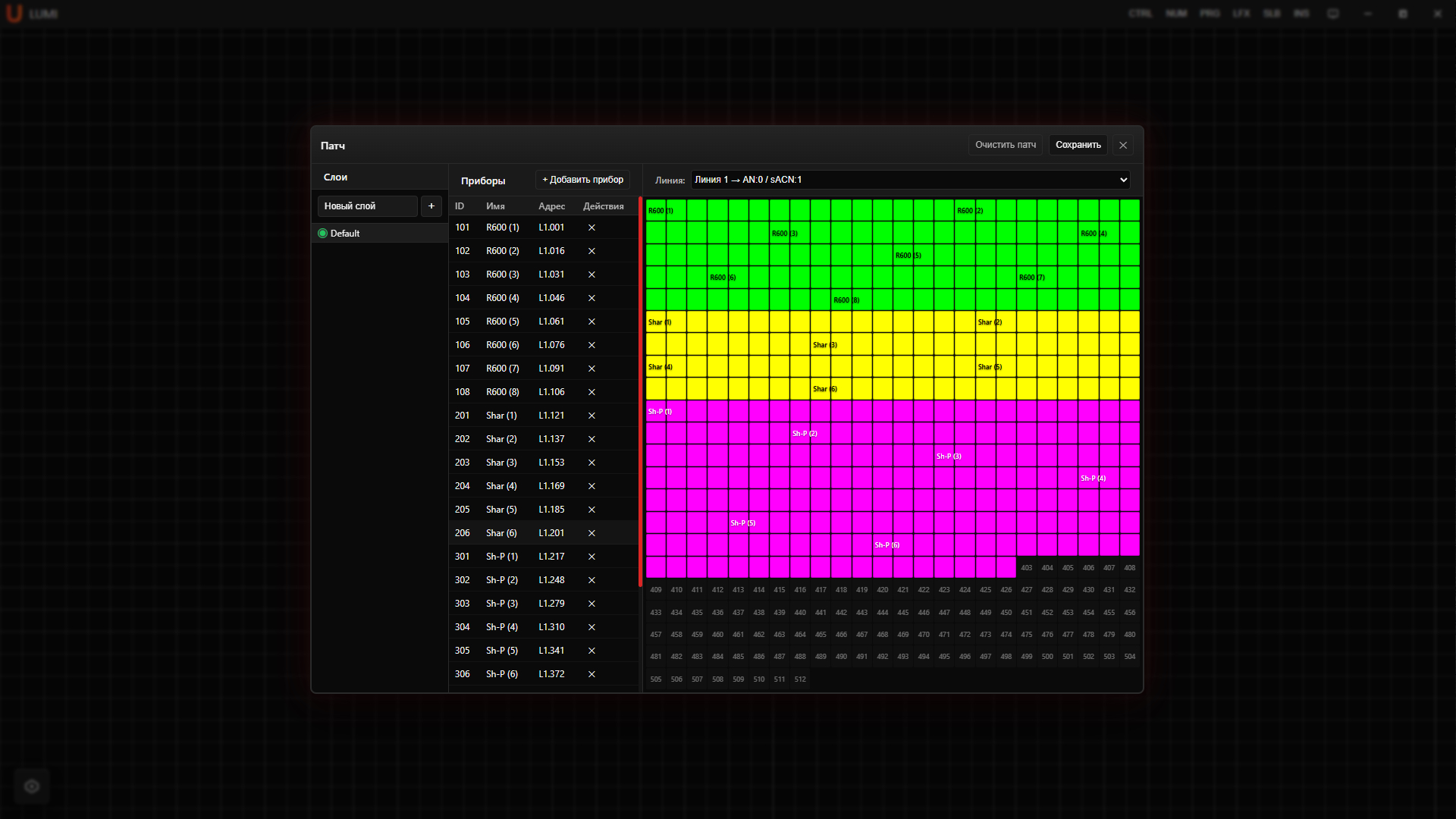Select row ID 305 in fixtures table
Viewport: 1456px width, 819px height.
[x=544, y=651]
